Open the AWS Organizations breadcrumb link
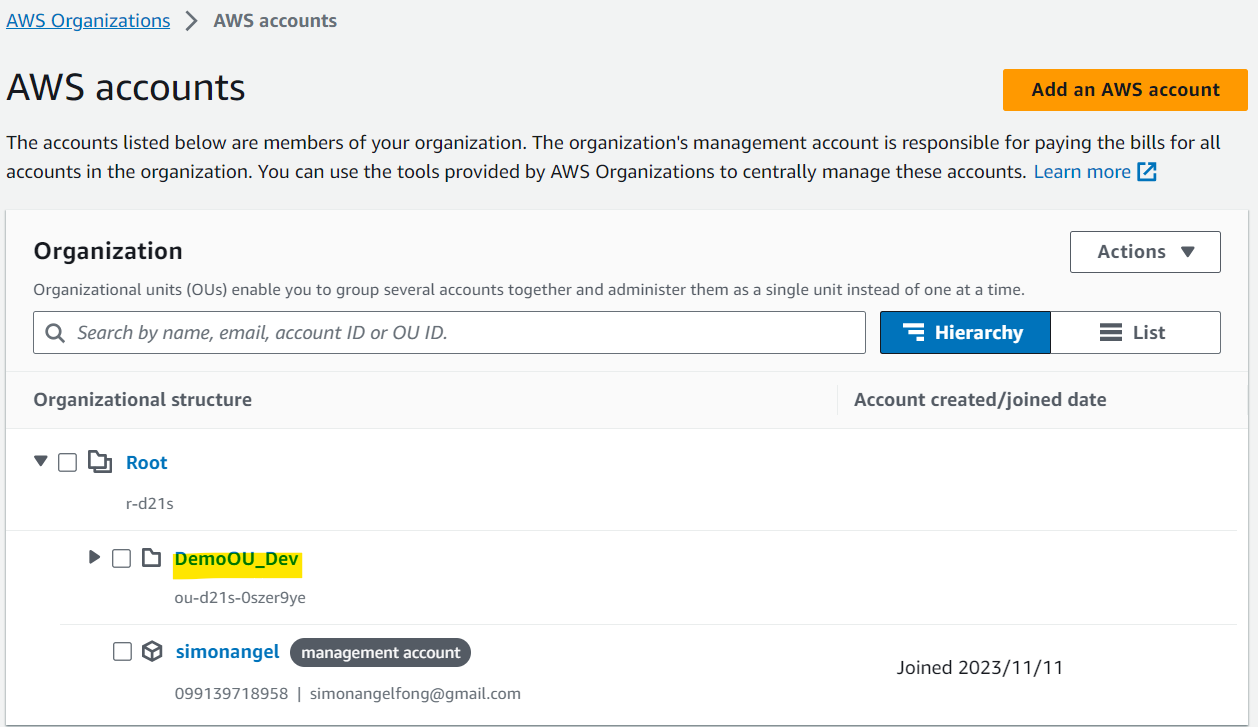1258x727 pixels. (x=88, y=21)
